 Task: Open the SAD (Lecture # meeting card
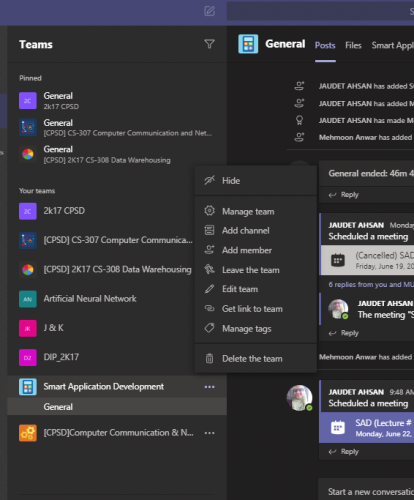coord(367,427)
